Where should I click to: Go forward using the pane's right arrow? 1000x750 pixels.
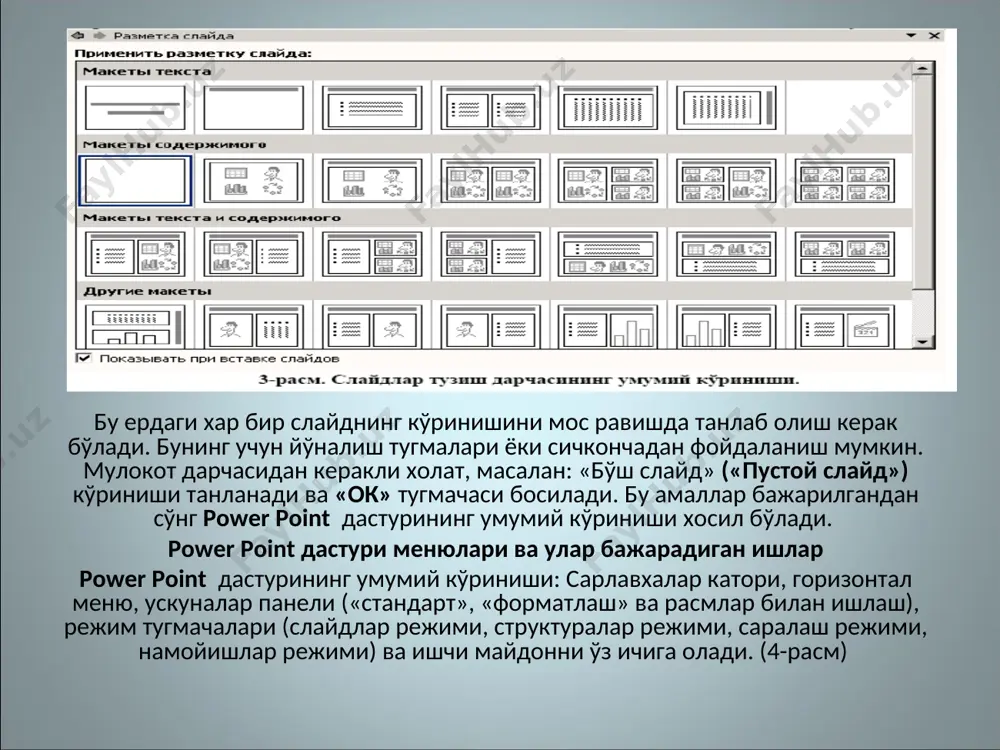pyautogui.click(x=100, y=36)
